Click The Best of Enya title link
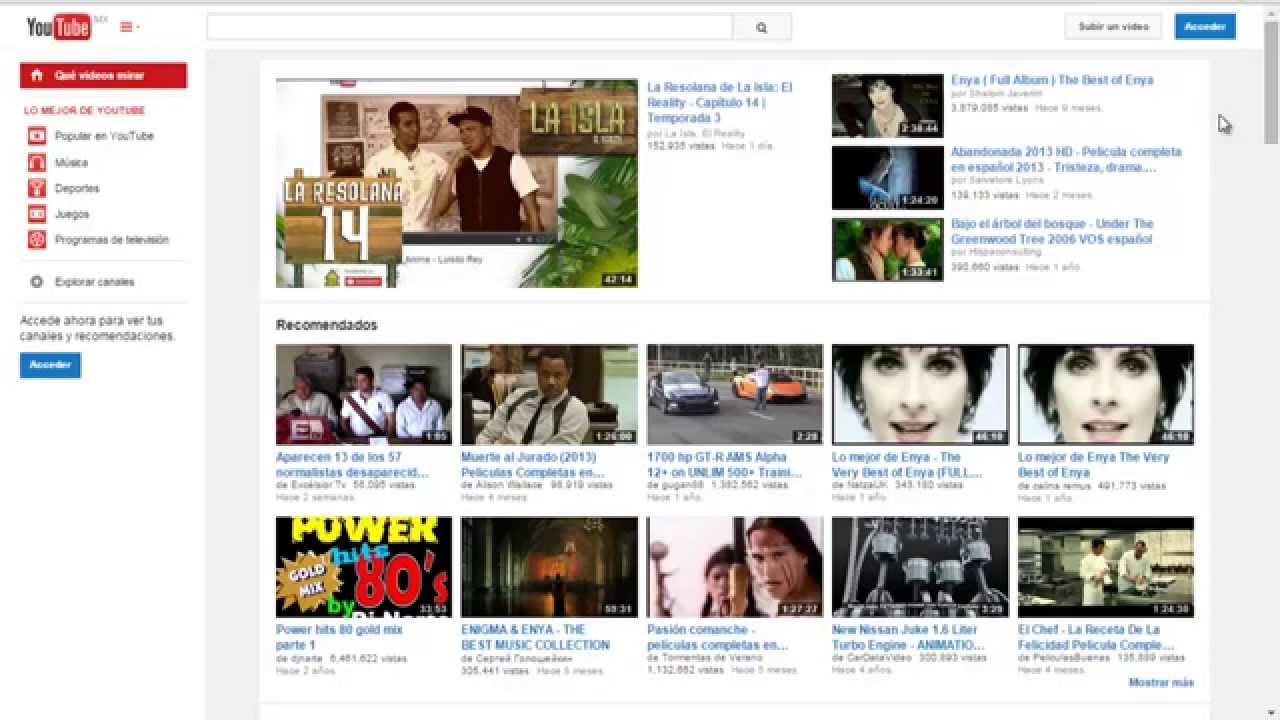1280x720 pixels. [1052, 80]
